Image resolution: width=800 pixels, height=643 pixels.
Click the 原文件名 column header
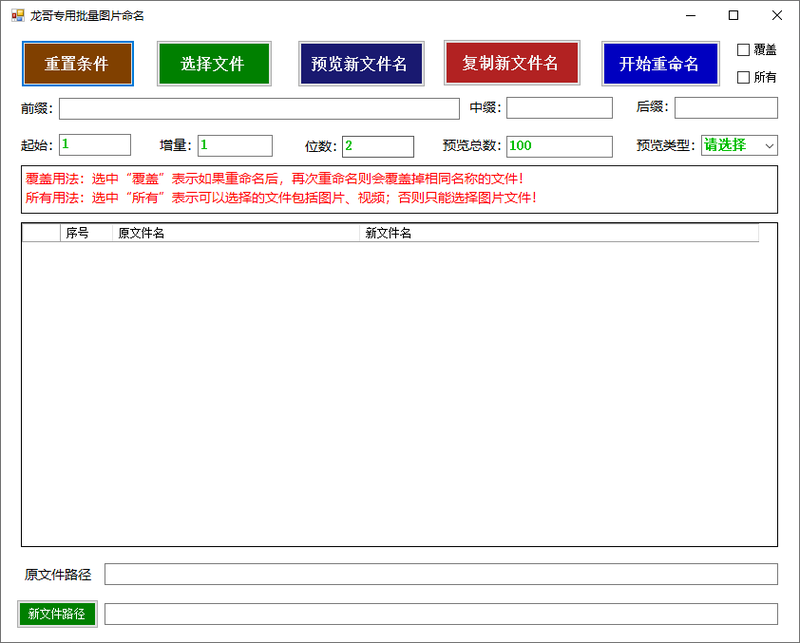tap(236, 233)
